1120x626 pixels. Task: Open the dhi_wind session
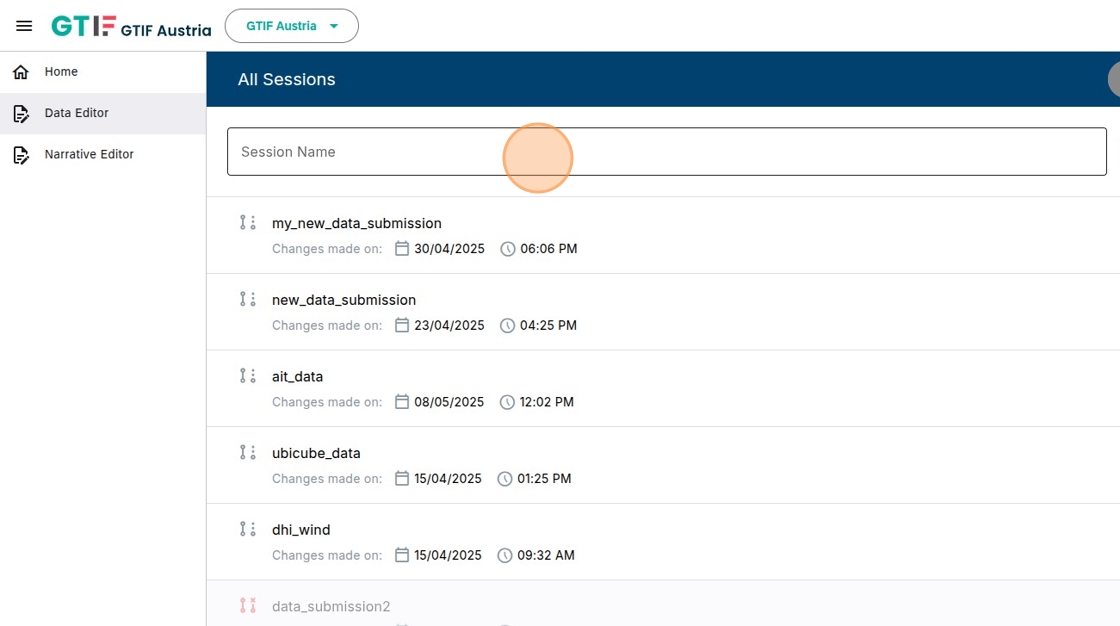coord(301,530)
